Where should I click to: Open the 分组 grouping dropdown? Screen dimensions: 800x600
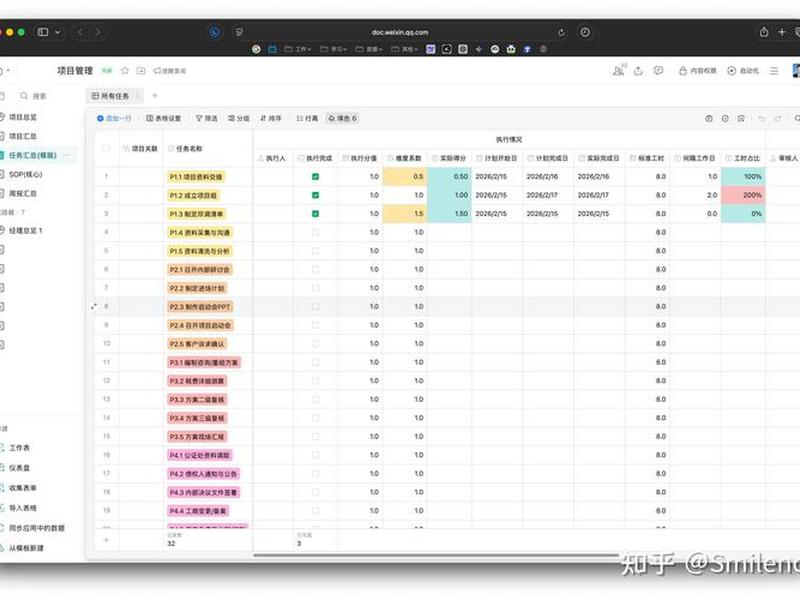[x=239, y=118]
